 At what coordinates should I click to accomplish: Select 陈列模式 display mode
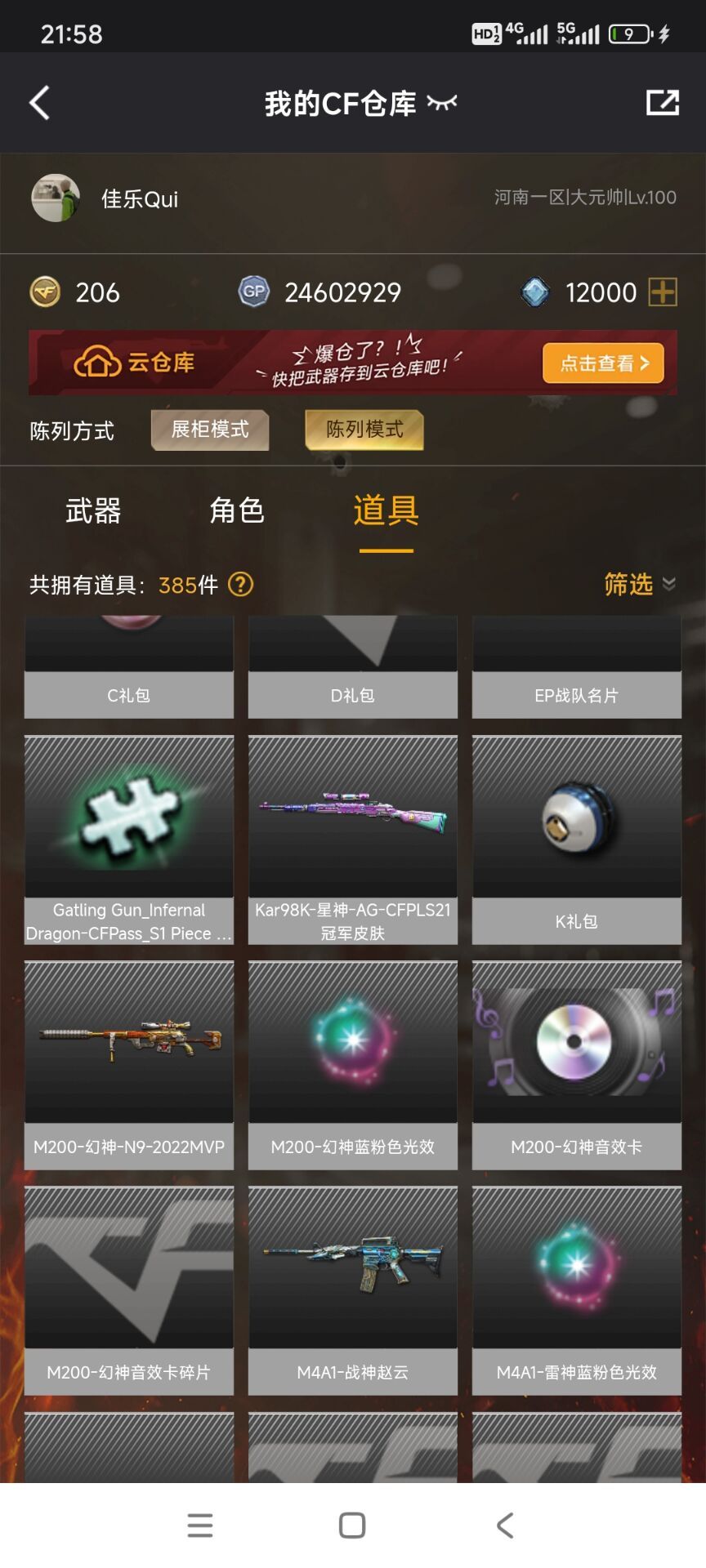tap(364, 430)
